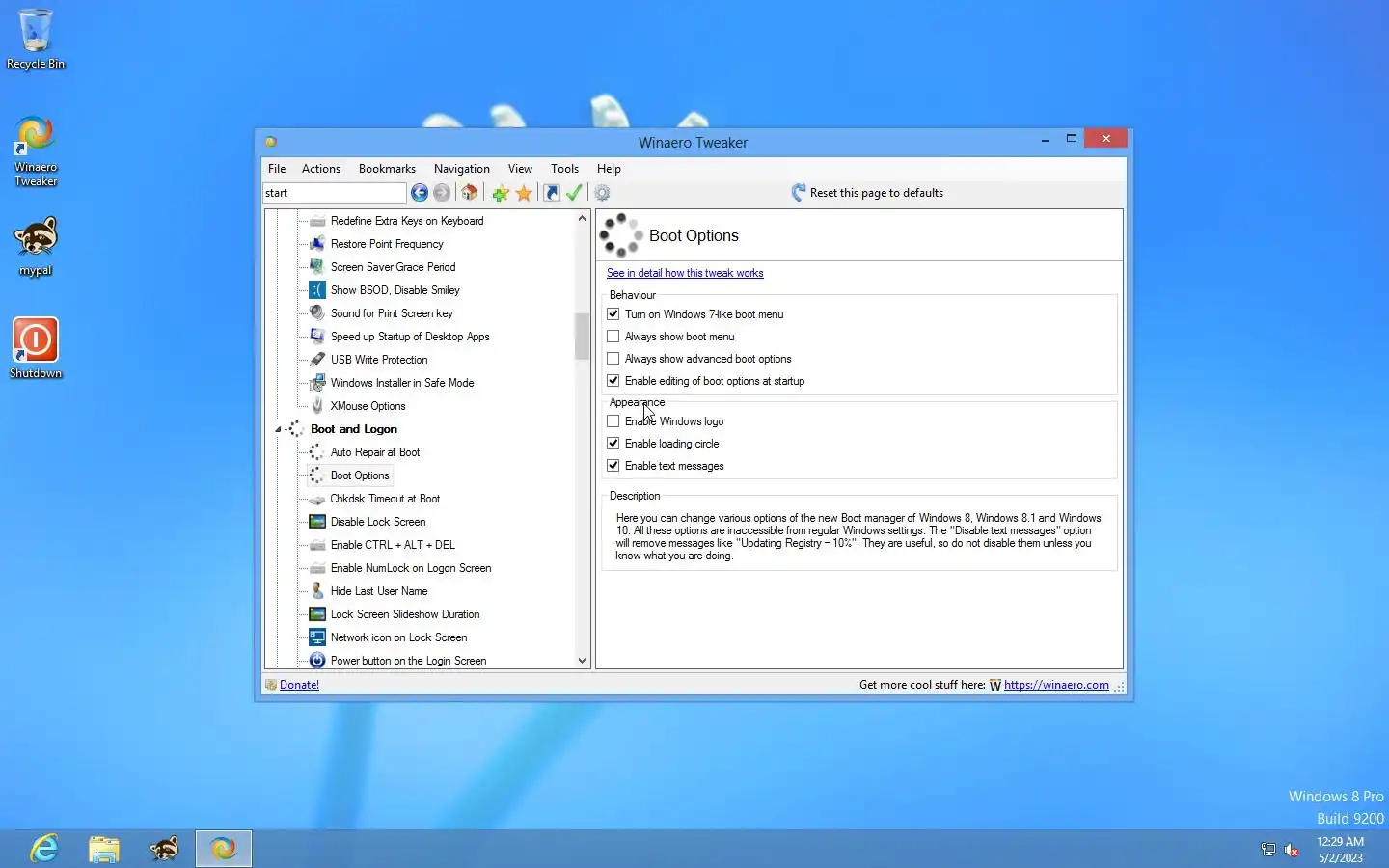Open Recycle Bin desktop icon

click(36, 40)
